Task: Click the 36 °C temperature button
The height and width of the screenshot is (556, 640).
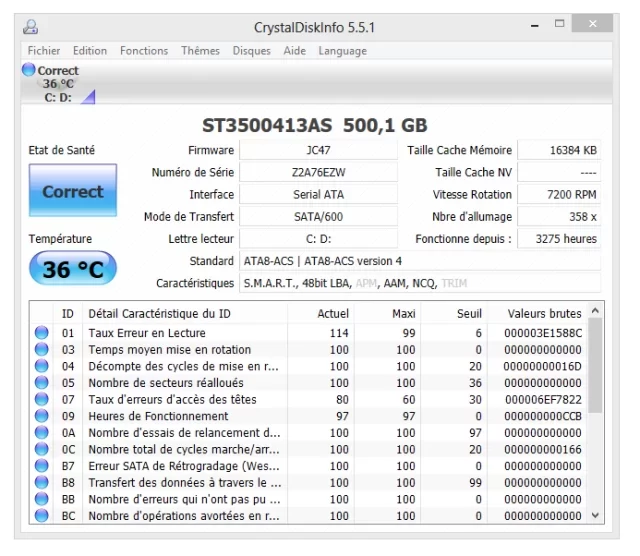Action: (x=72, y=269)
